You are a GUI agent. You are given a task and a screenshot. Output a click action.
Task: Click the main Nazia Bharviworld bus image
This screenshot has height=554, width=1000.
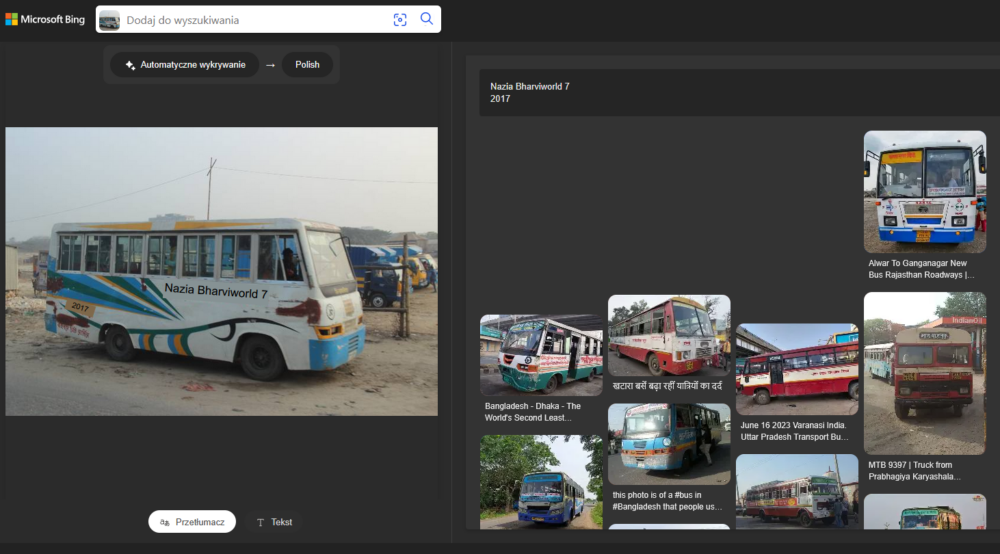[221, 271]
